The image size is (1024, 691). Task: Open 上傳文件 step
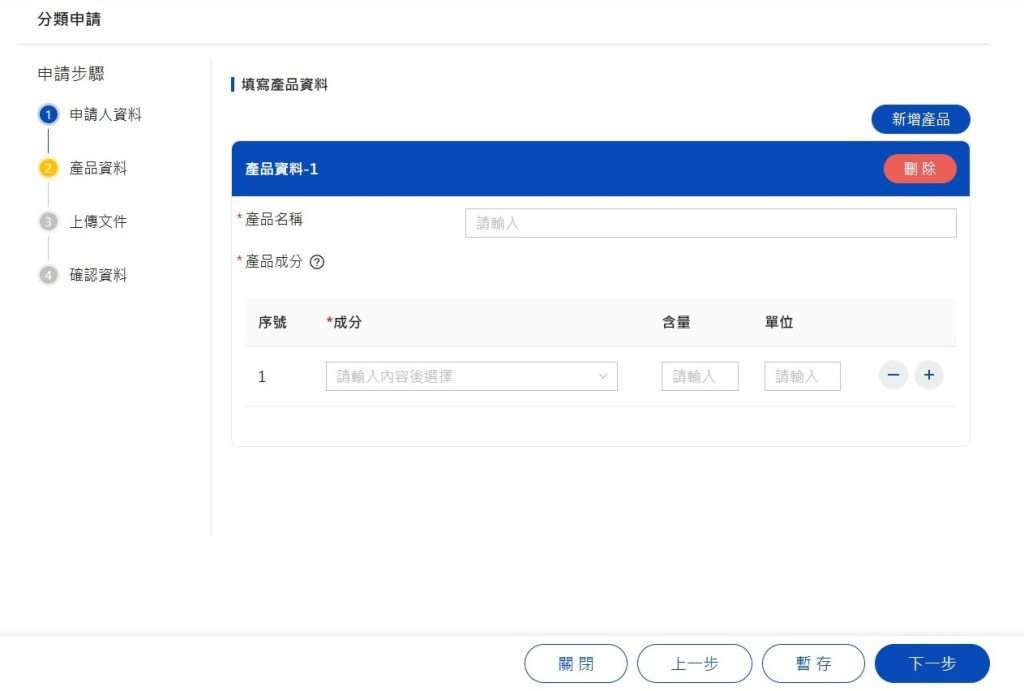tap(98, 222)
